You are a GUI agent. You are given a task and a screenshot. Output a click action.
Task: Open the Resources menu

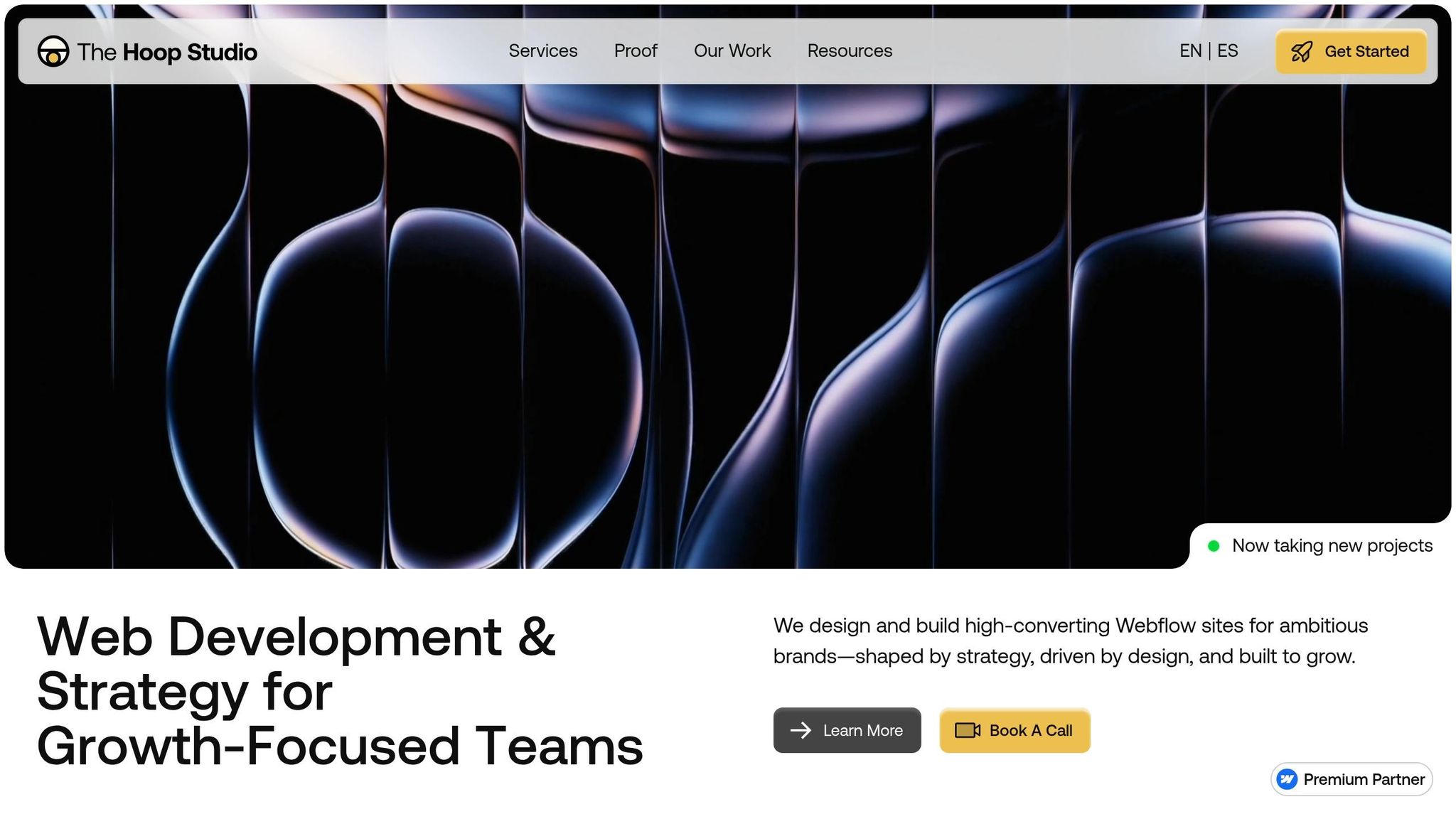coord(850,51)
